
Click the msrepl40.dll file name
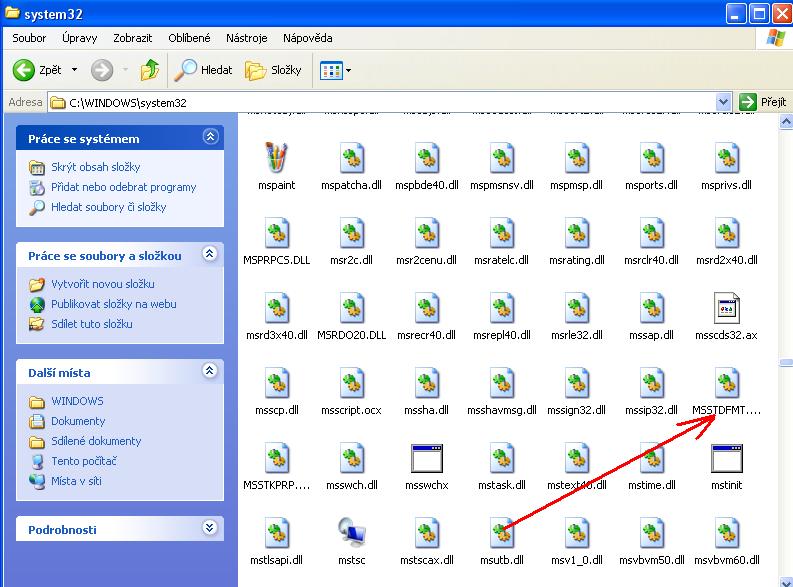(x=502, y=335)
